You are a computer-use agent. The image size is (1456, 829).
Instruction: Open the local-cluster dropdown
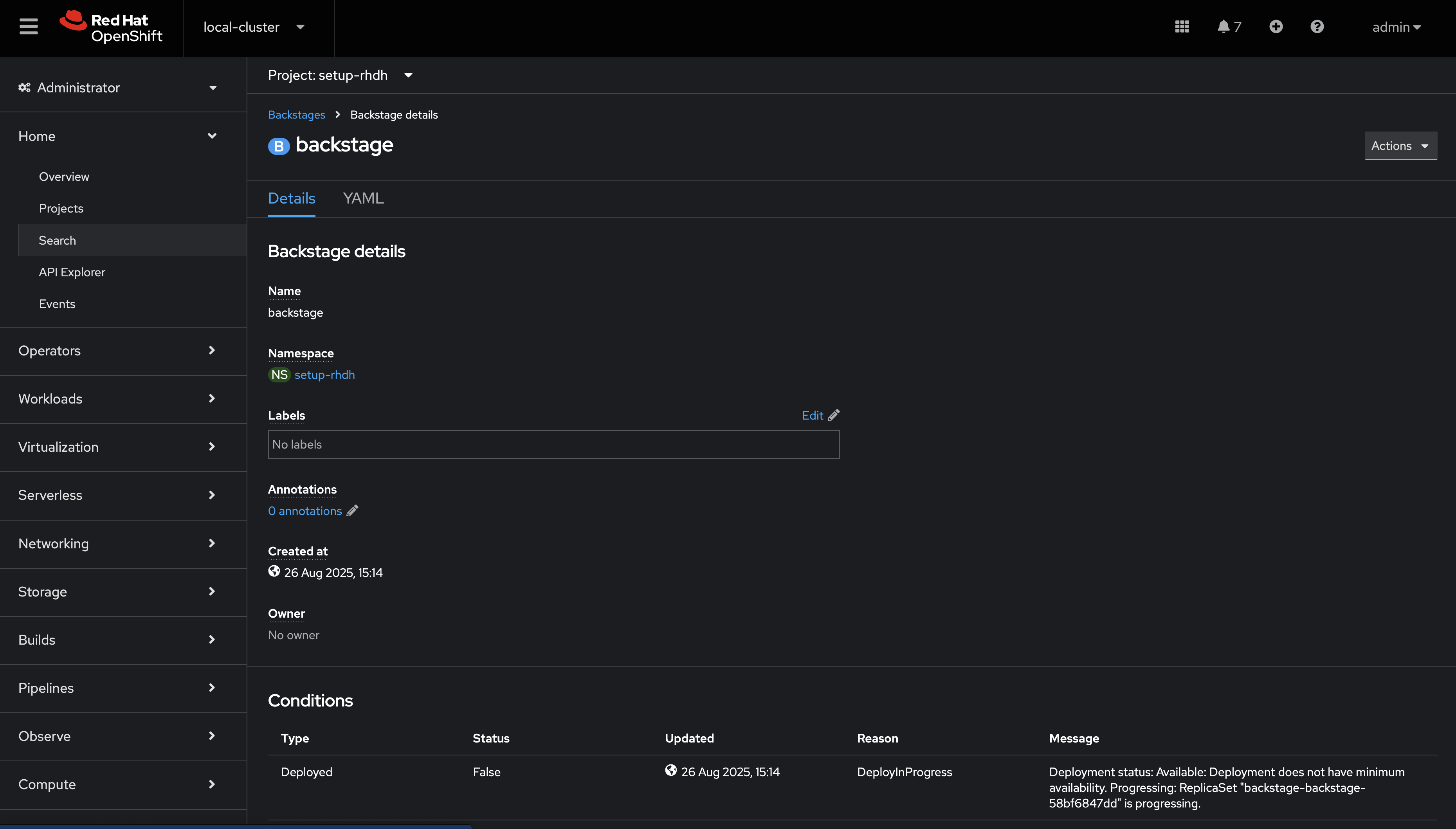tap(254, 27)
